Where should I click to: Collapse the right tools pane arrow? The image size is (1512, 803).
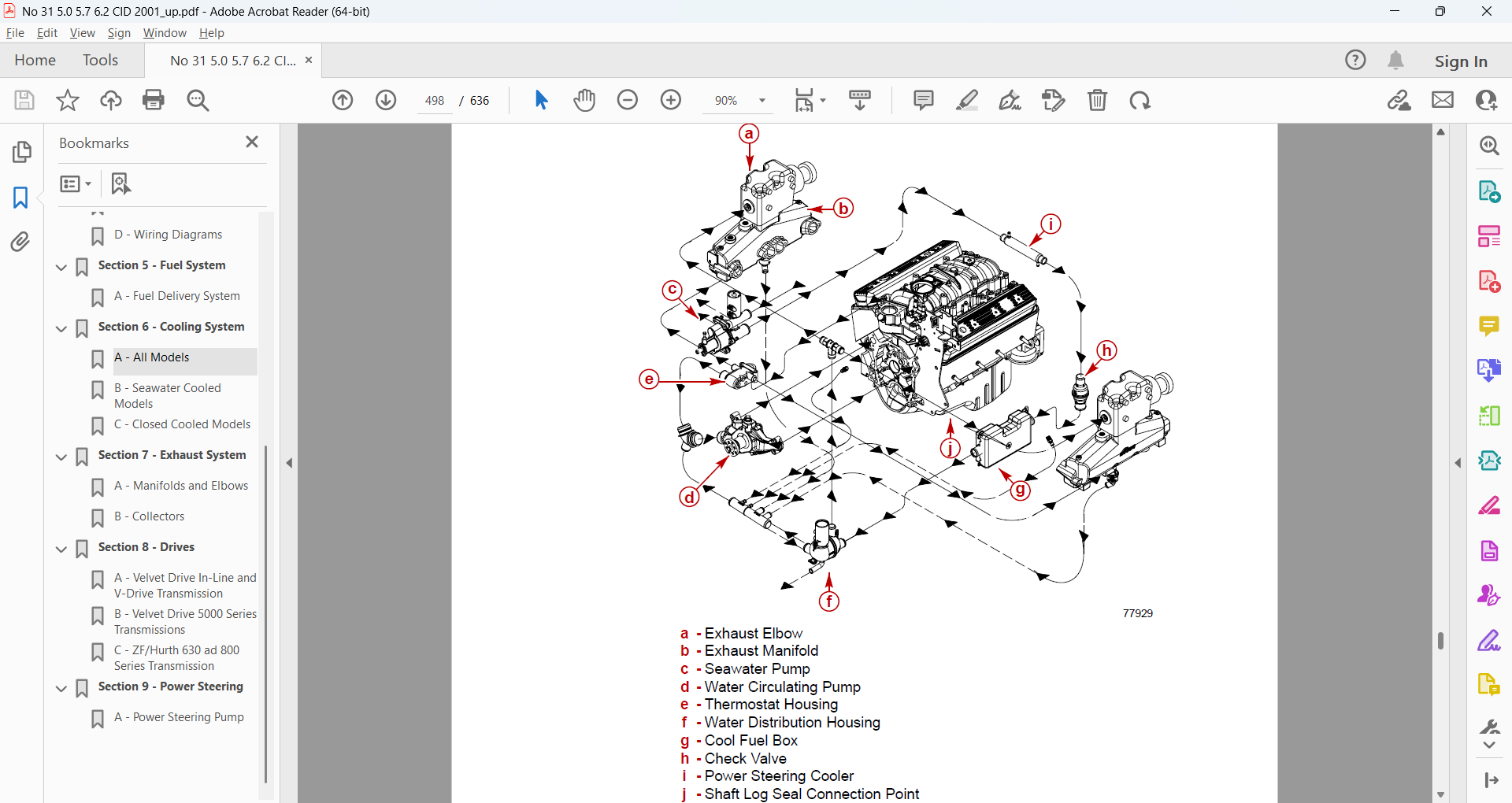(1458, 463)
